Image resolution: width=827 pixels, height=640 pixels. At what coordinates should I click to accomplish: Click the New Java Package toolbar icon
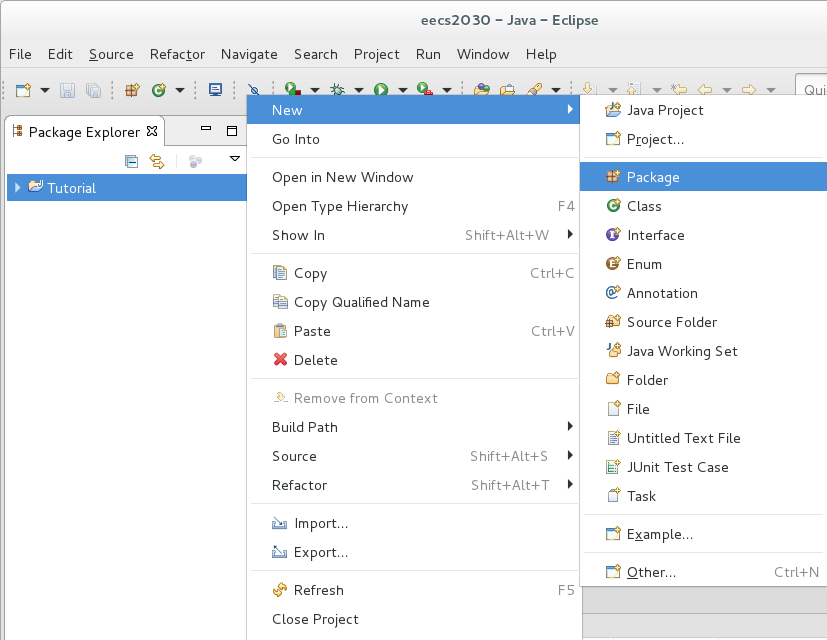[132, 90]
